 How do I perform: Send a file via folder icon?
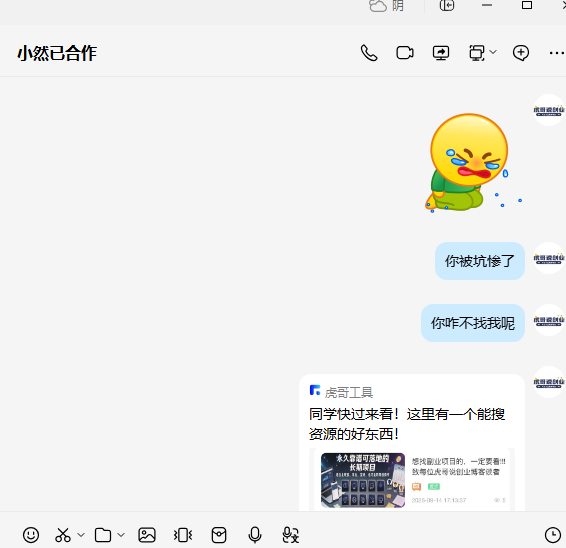103,535
